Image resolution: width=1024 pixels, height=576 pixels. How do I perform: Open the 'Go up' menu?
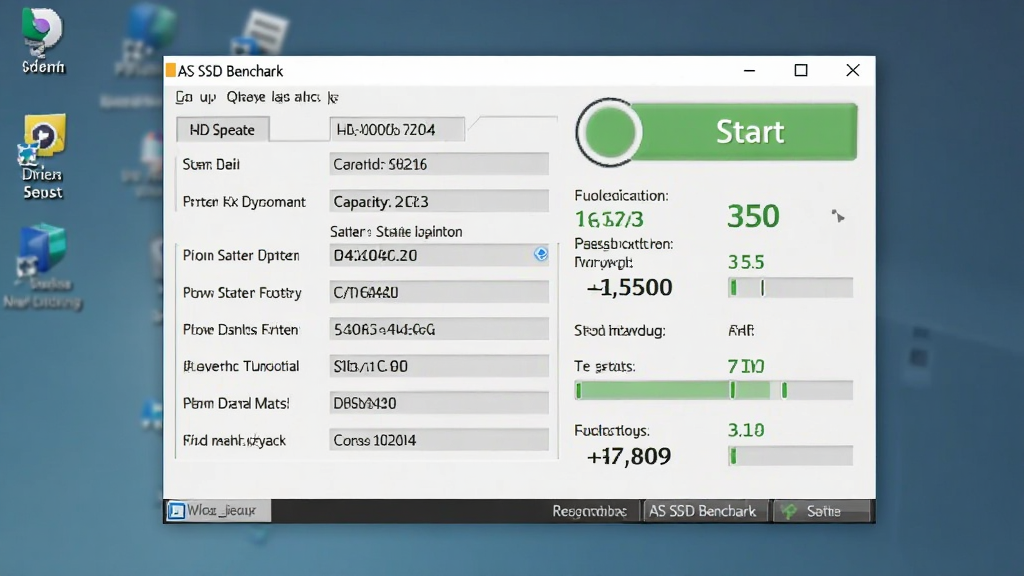pos(195,97)
